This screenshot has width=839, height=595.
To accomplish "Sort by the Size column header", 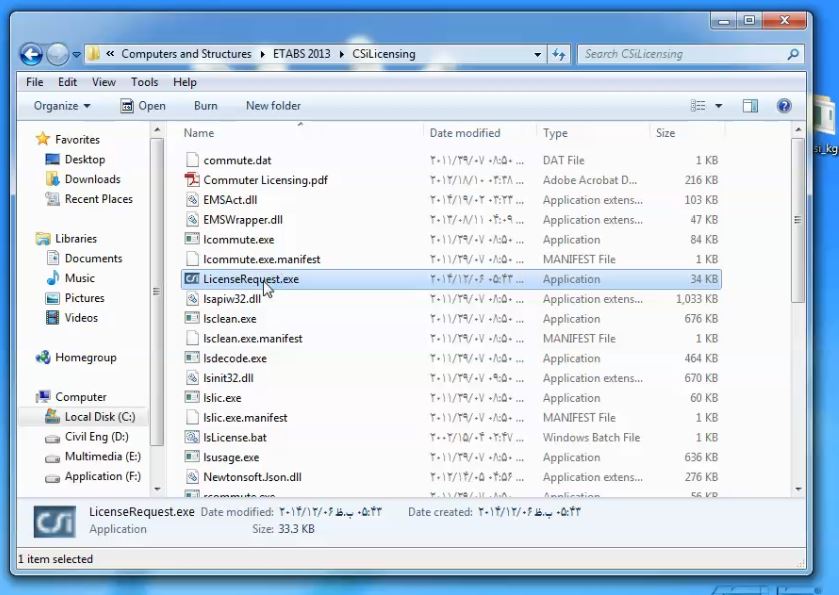I will [x=665, y=133].
